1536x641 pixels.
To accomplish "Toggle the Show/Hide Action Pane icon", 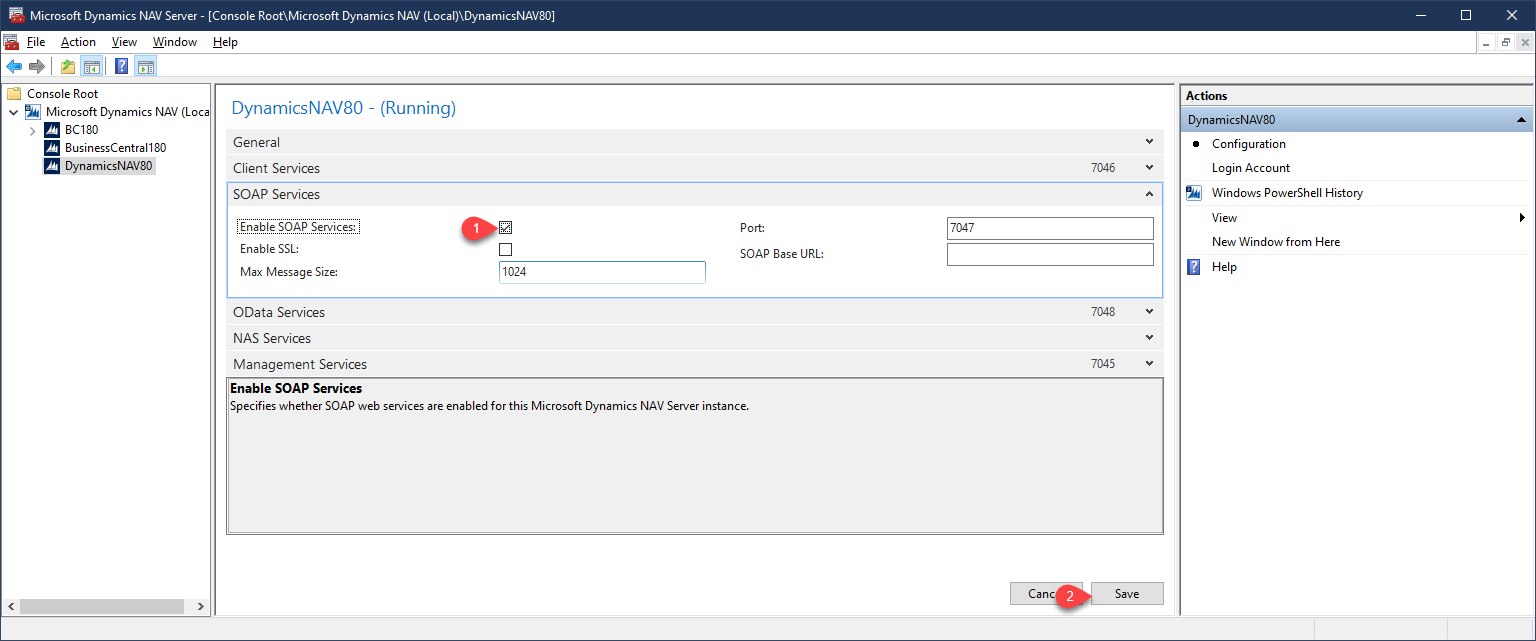I will [146, 67].
